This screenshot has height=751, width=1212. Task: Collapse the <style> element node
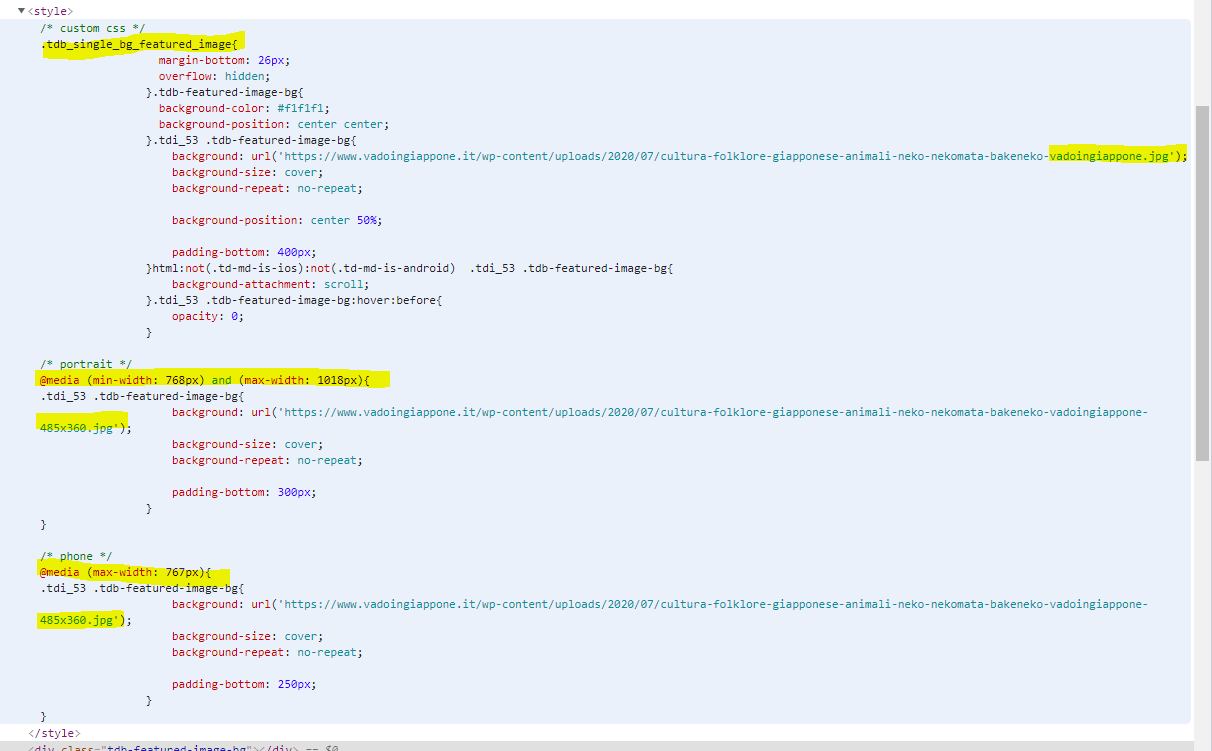click(21, 11)
